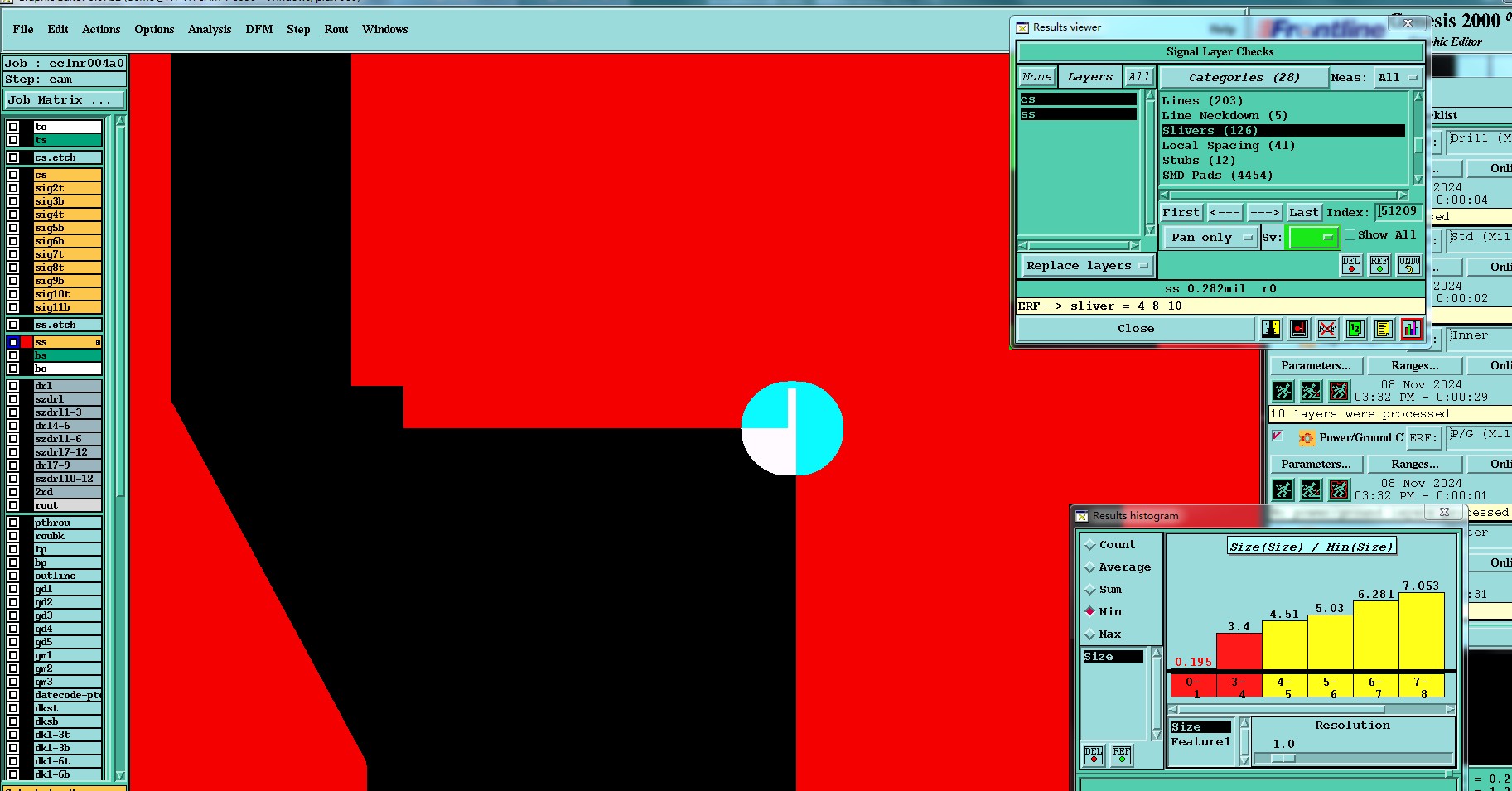Open the File menu
This screenshot has height=791, width=1512.
[x=23, y=29]
